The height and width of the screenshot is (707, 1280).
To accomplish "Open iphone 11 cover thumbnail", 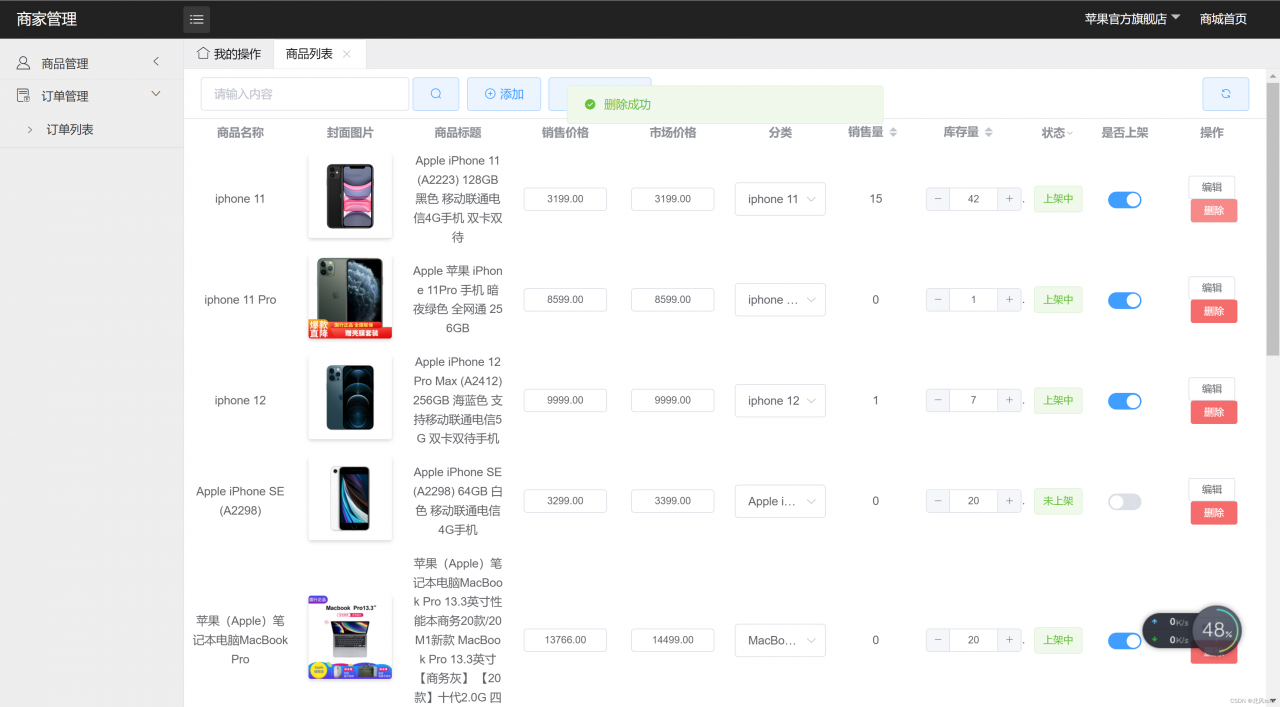I will tap(350, 196).
